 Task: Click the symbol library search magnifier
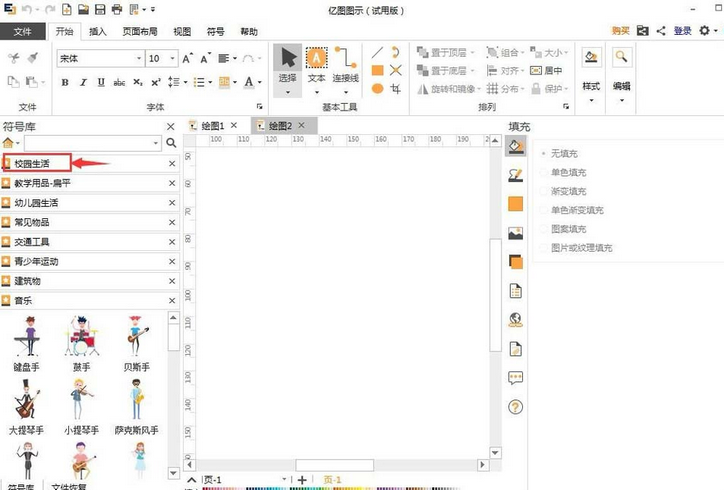tap(171, 143)
